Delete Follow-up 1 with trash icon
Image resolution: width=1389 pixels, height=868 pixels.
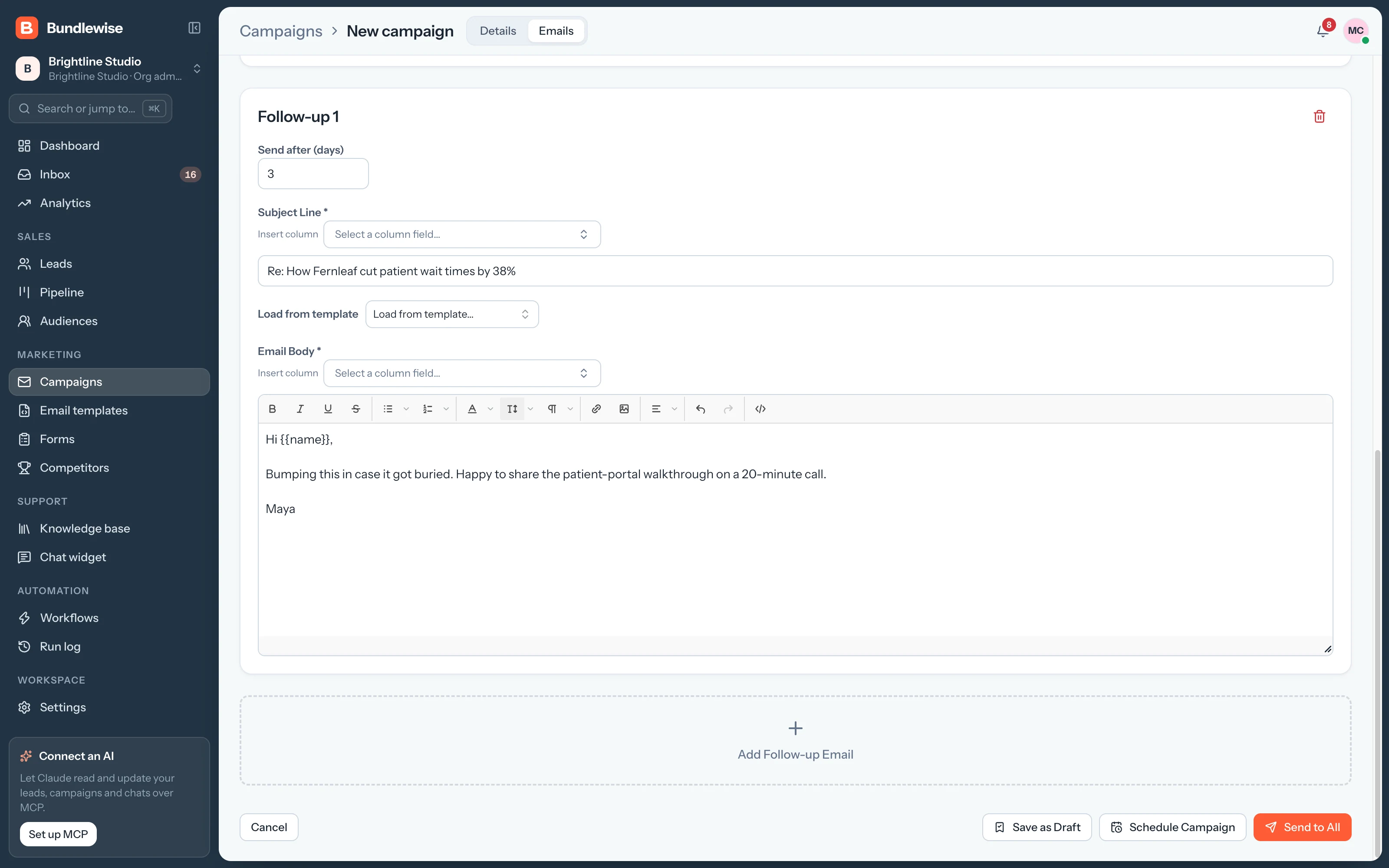pos(1320,117)
